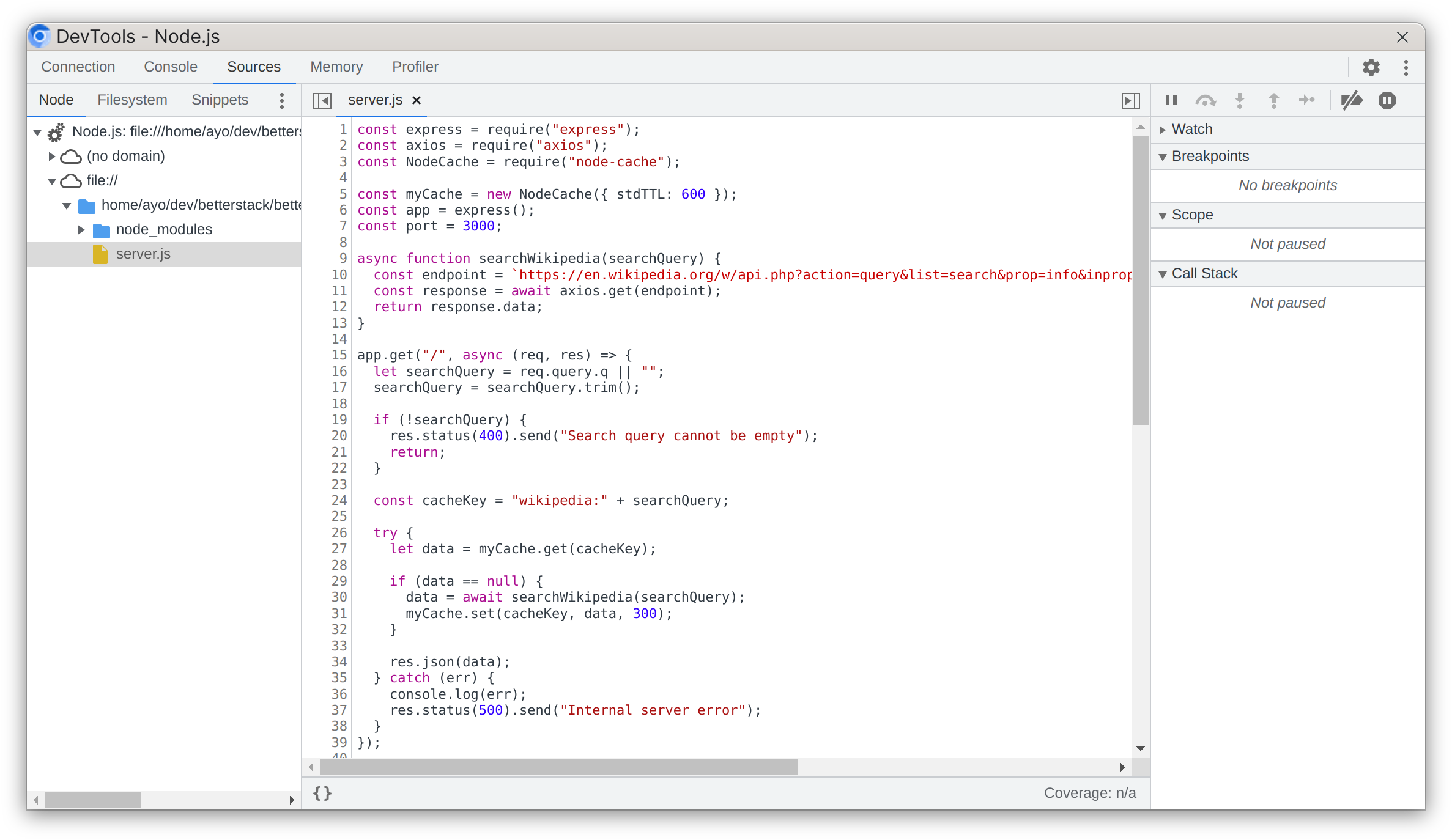
Task: Toggle the Step icon in debugger toolbar
Action: (x=1307, y=100)
